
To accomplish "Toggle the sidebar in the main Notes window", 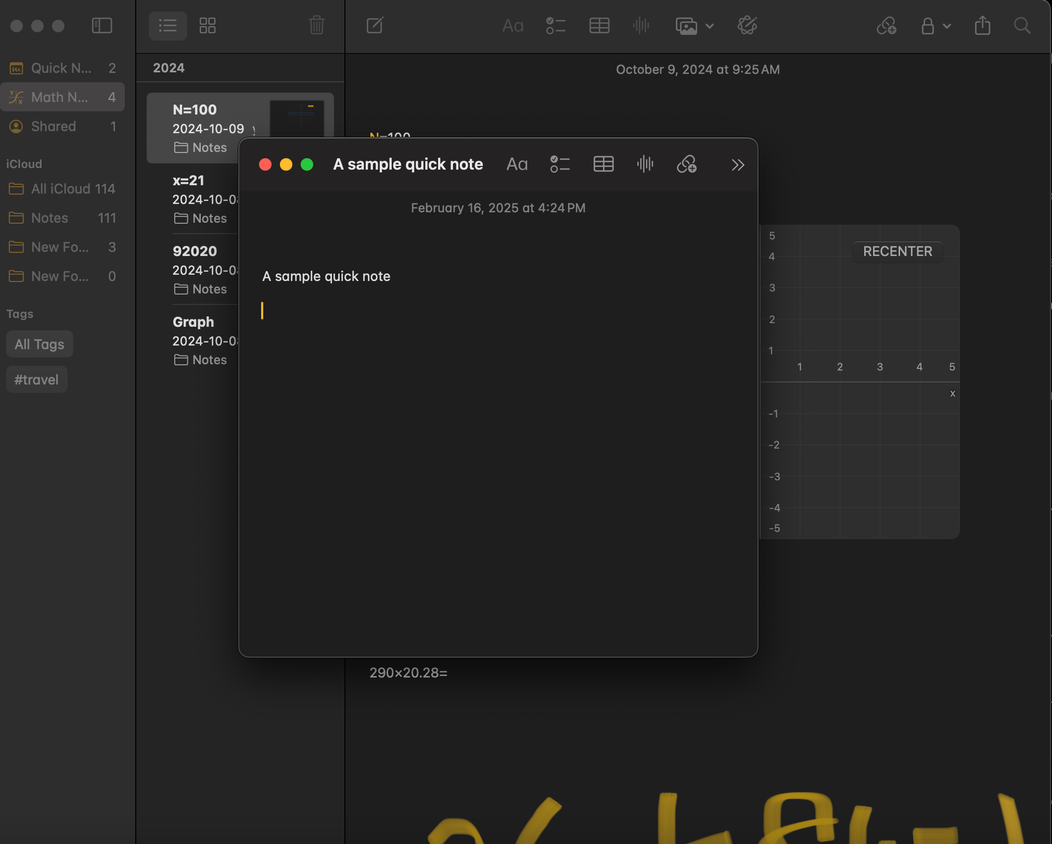I will [x=102, y=25].
